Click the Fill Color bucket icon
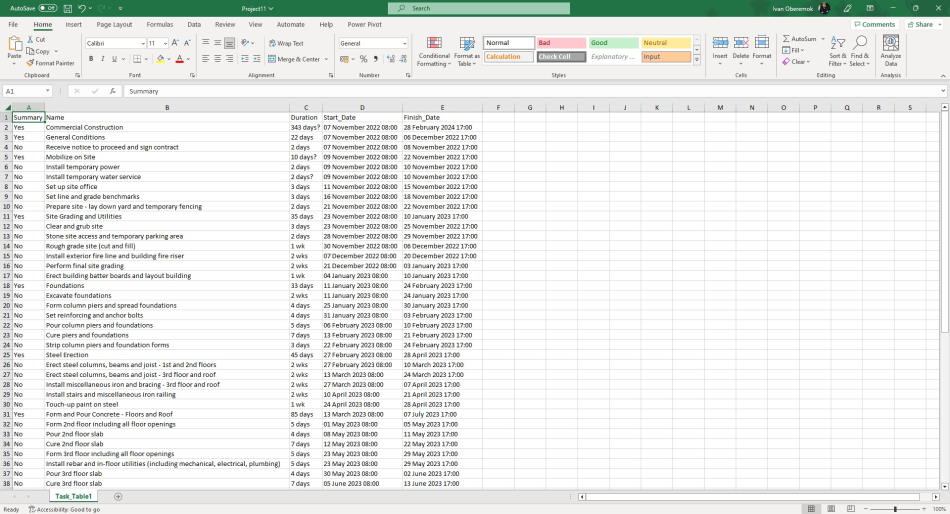This screenshot has width=950, height=514. click(x=160, y=59)
